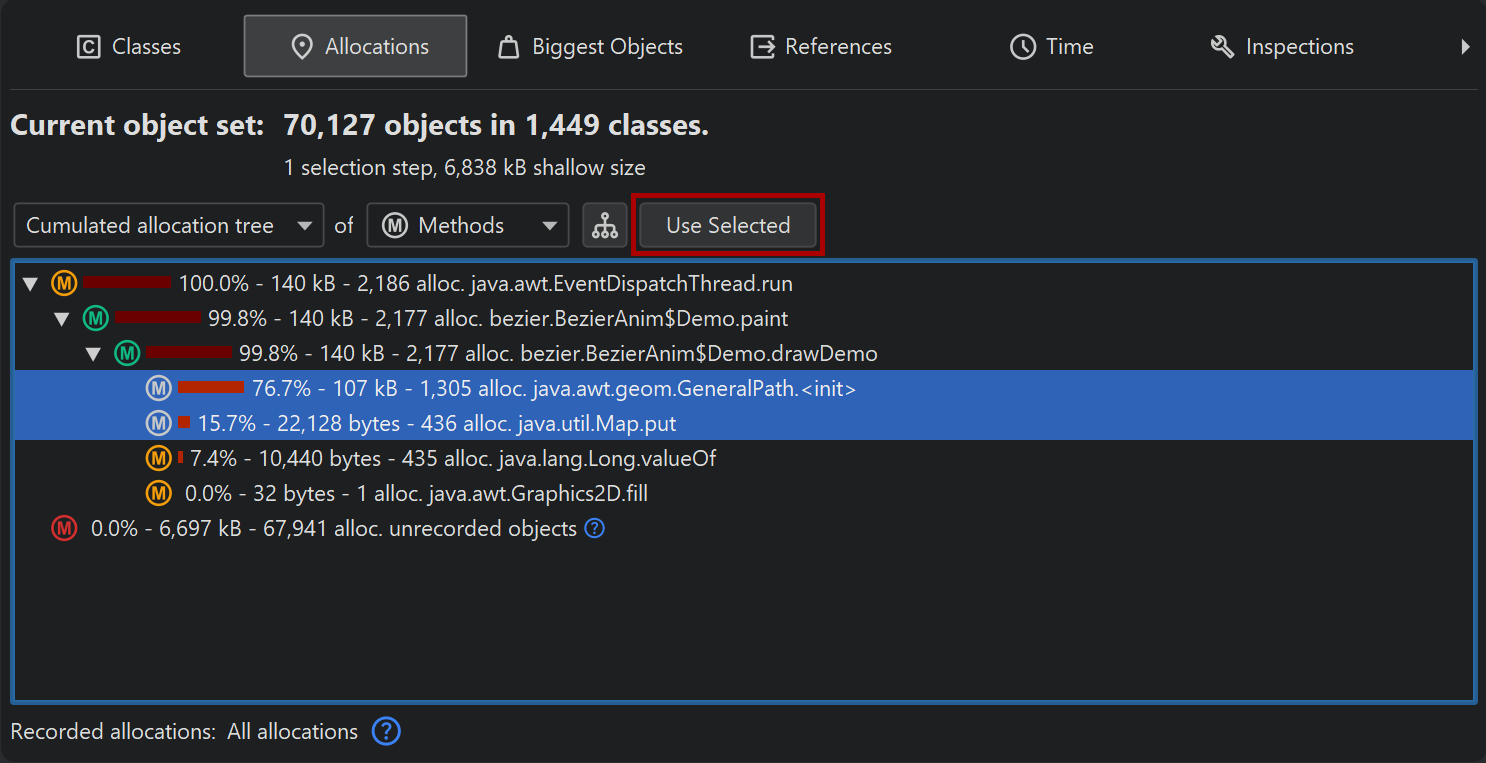Viewport: 1486px width, 763px height.
Task: Click method icon of Long.valueOf row
Action: tap(158, 459)
